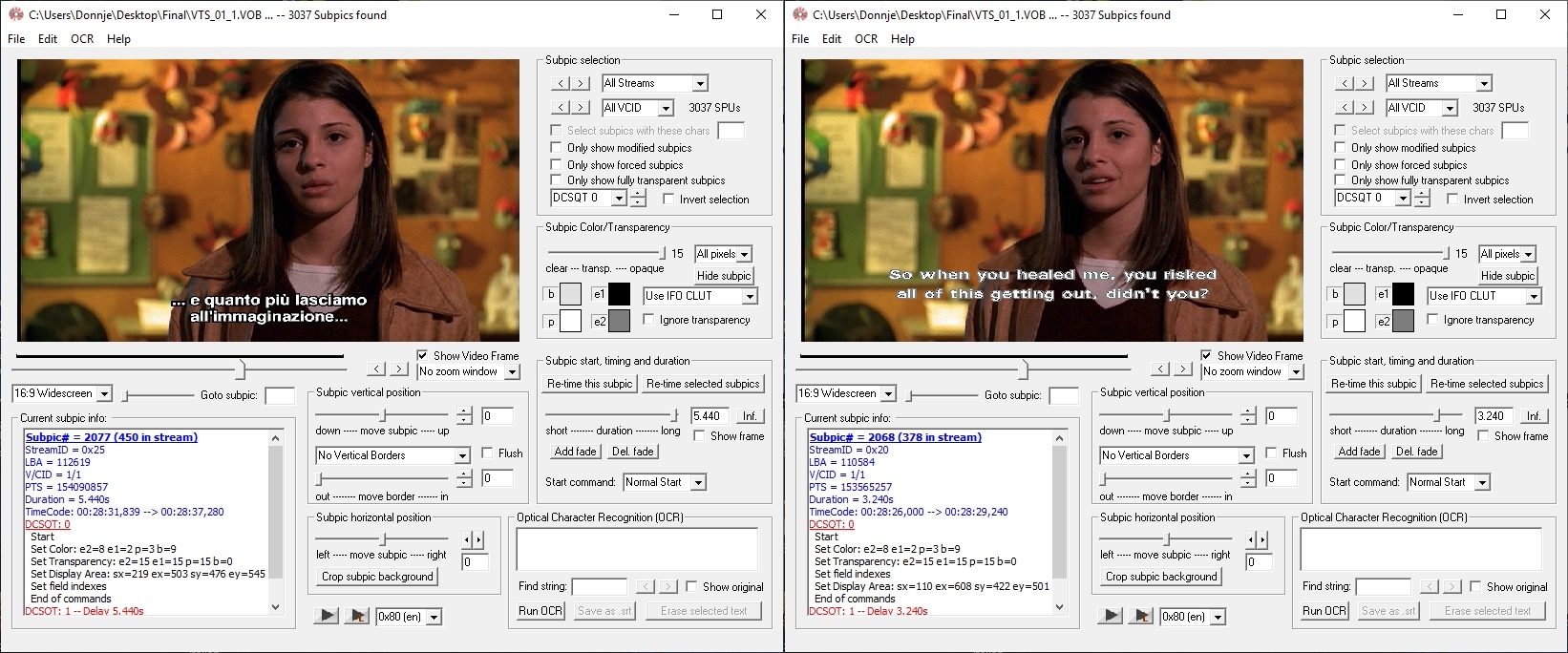Image resolution: width=1568 pixels, height=653 pixels.
Task: Open File menu in right window
Action: click(800, 39)
